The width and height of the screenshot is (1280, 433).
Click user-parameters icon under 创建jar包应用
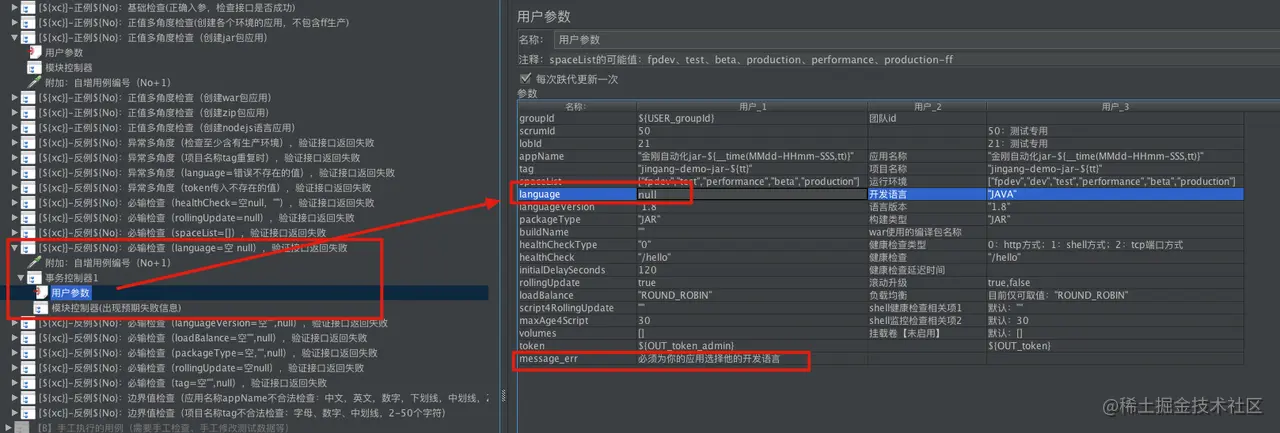tap(35, 52)
